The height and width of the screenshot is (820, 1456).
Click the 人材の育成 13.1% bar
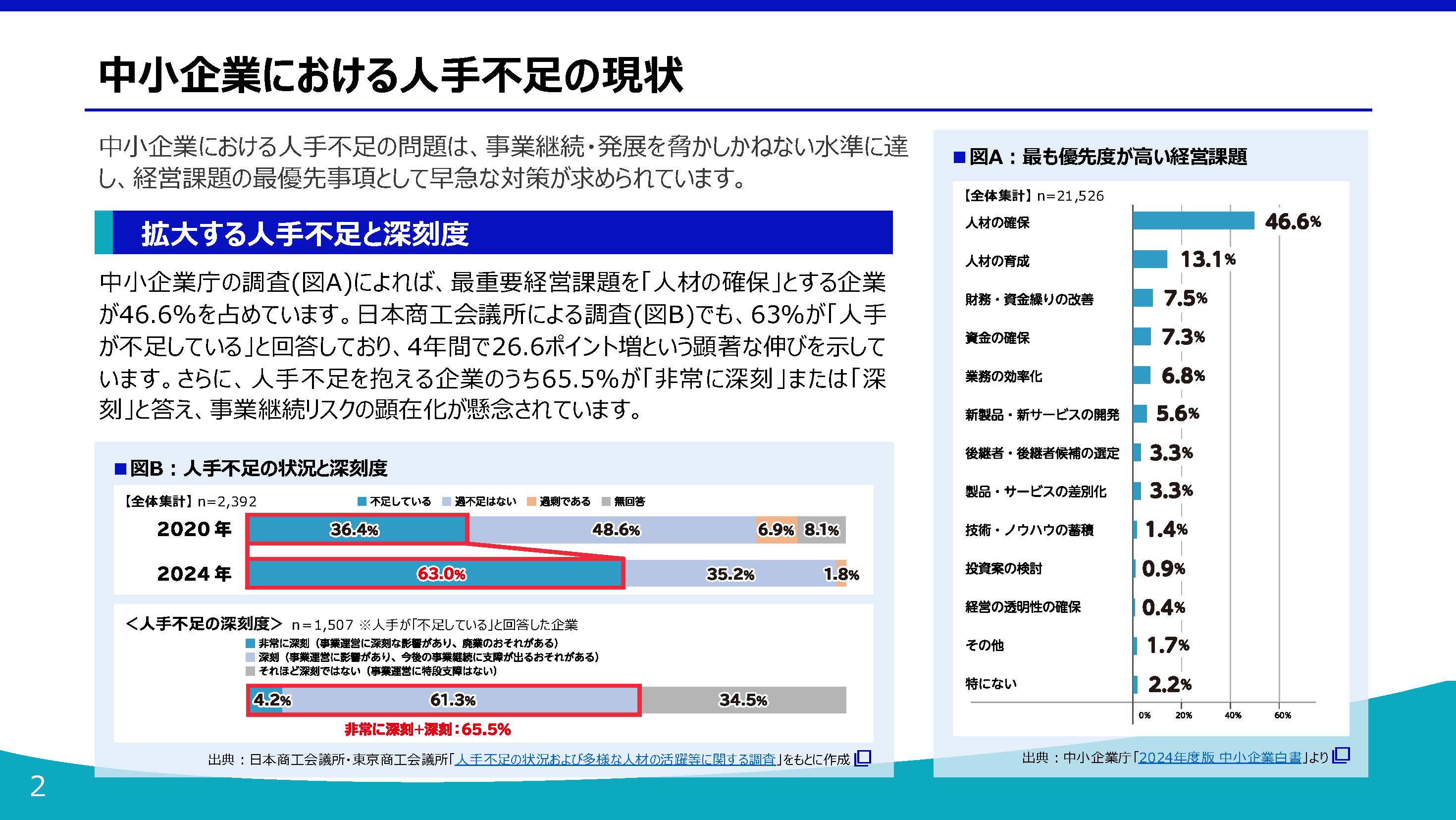click(x=1149, y=260)
